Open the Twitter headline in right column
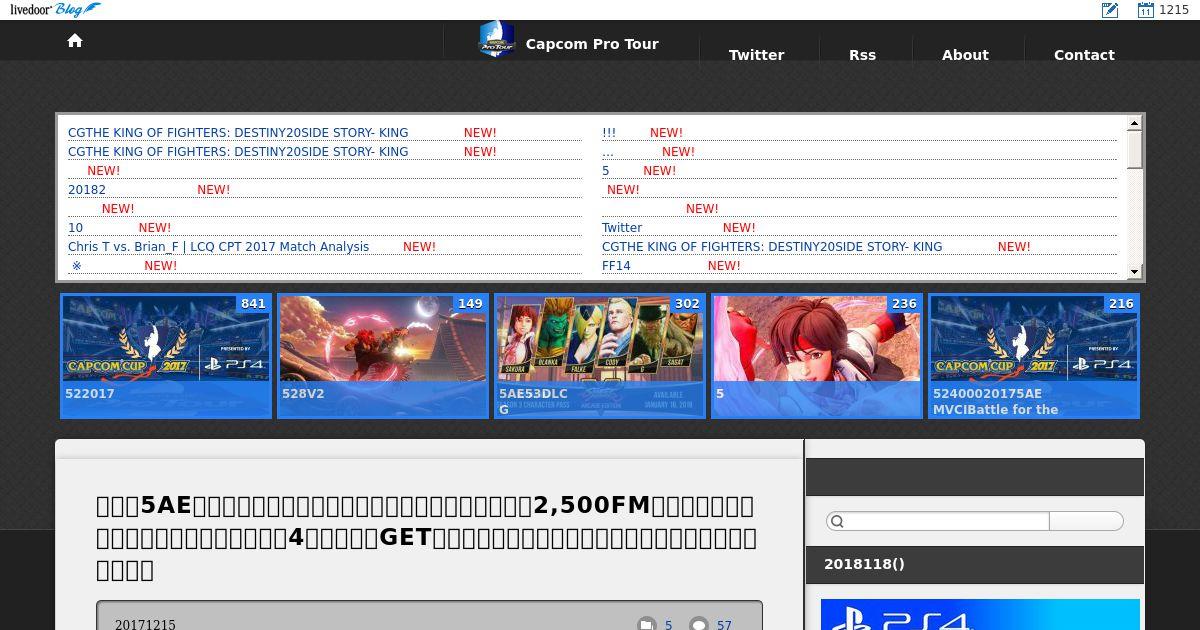 coord(622,227)
